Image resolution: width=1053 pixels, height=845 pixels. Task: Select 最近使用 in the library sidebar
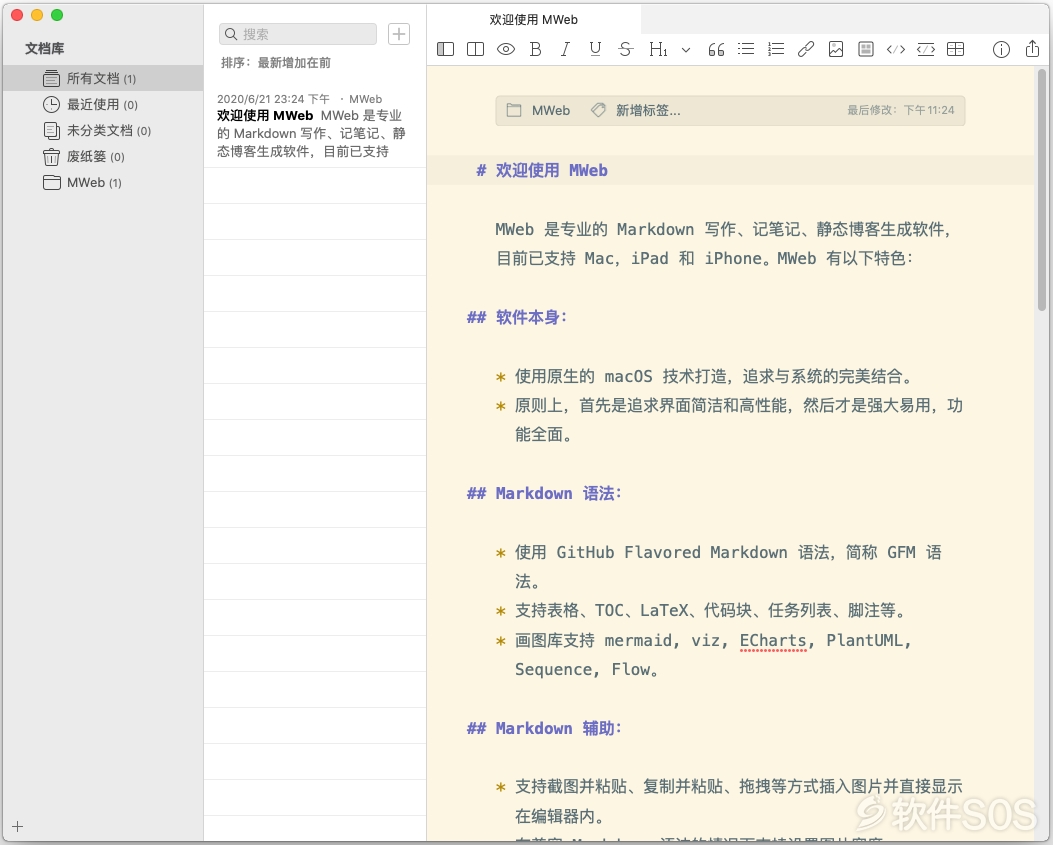103,105
